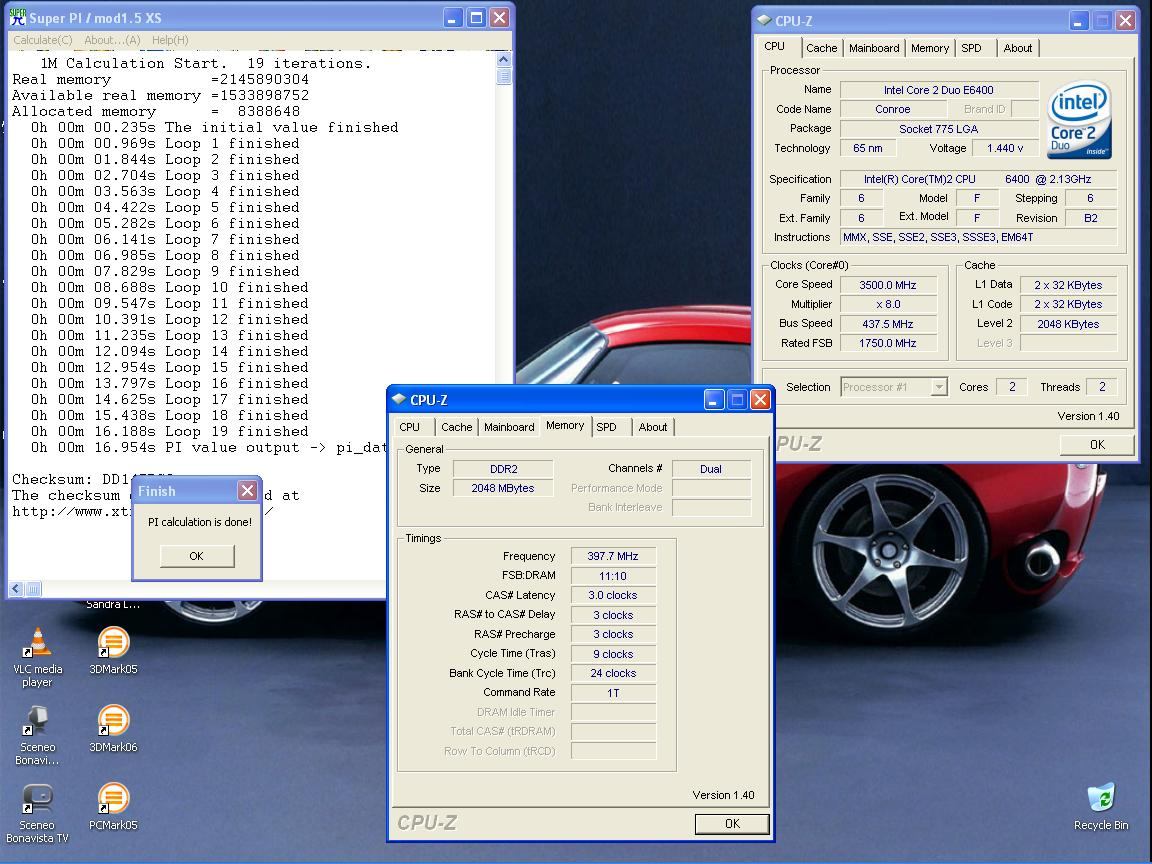Close the Finish dialog with its X button
1152x864 pixels.
point(248,490)
